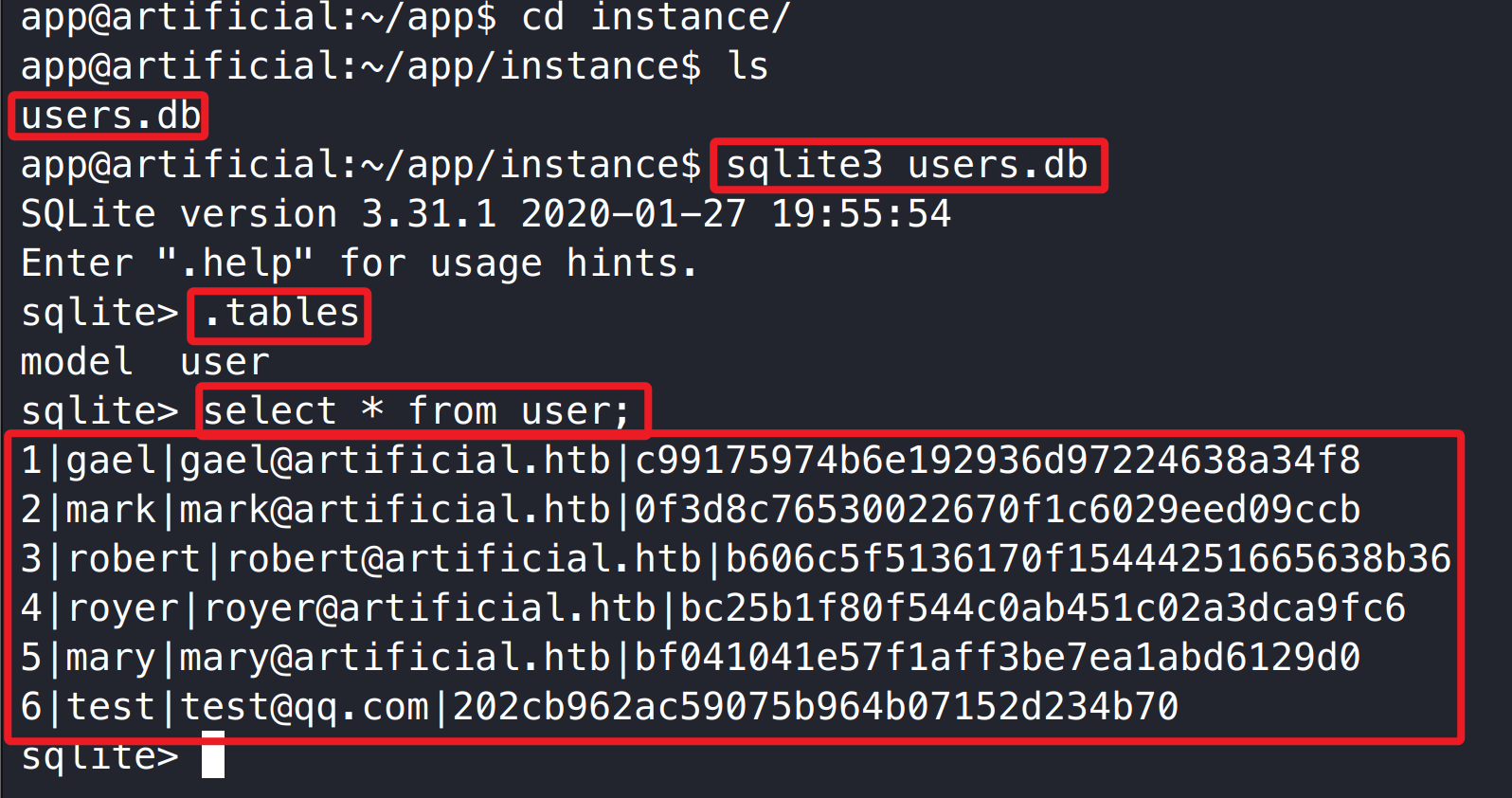Click the royer@artificial.htb email
1512x798 pixels.
430,608
